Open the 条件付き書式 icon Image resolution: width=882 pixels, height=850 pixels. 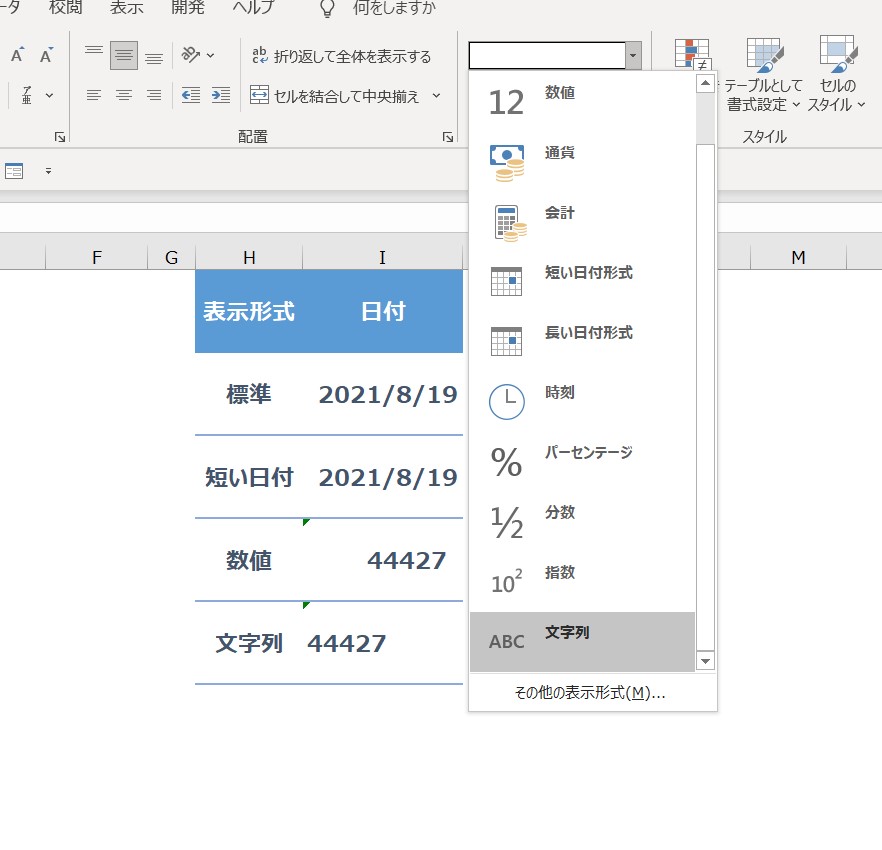tap(692, 55)
